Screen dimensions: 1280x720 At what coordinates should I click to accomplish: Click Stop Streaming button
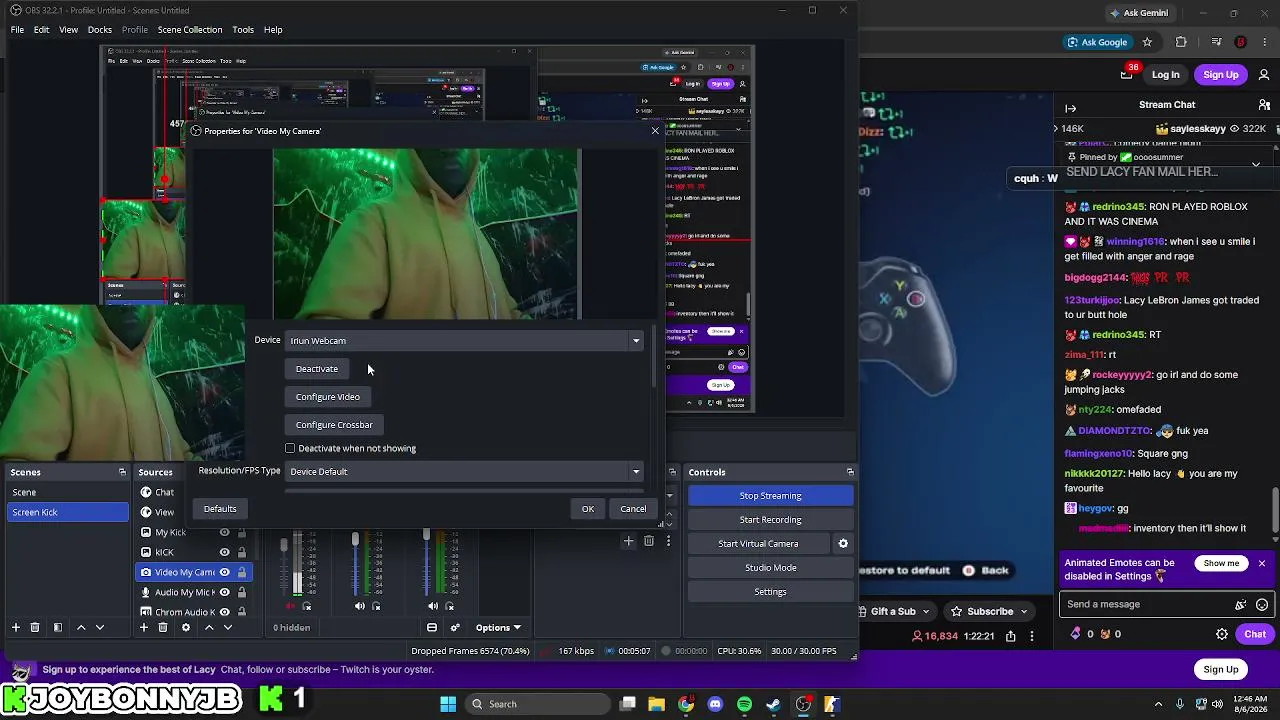[x=770, y=496]
